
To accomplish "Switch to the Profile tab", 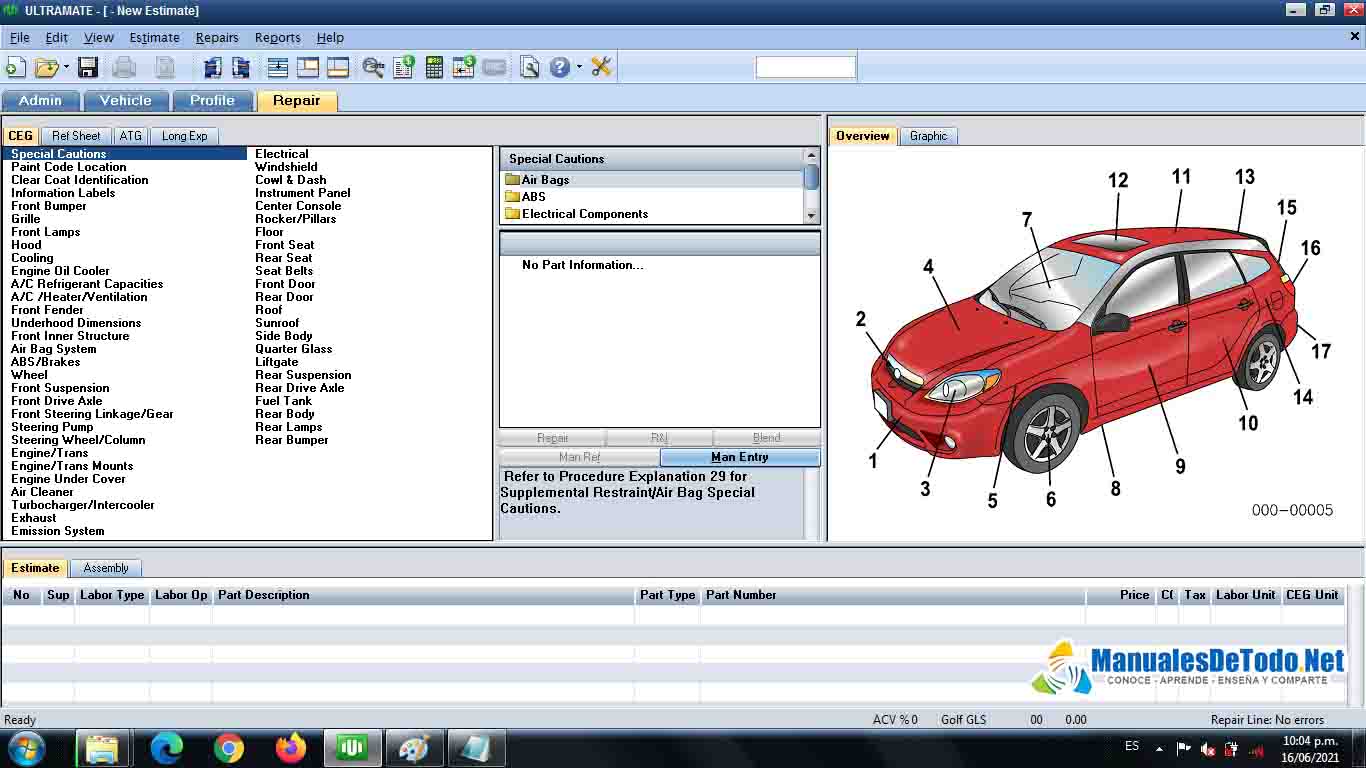I will coord(212,100).
